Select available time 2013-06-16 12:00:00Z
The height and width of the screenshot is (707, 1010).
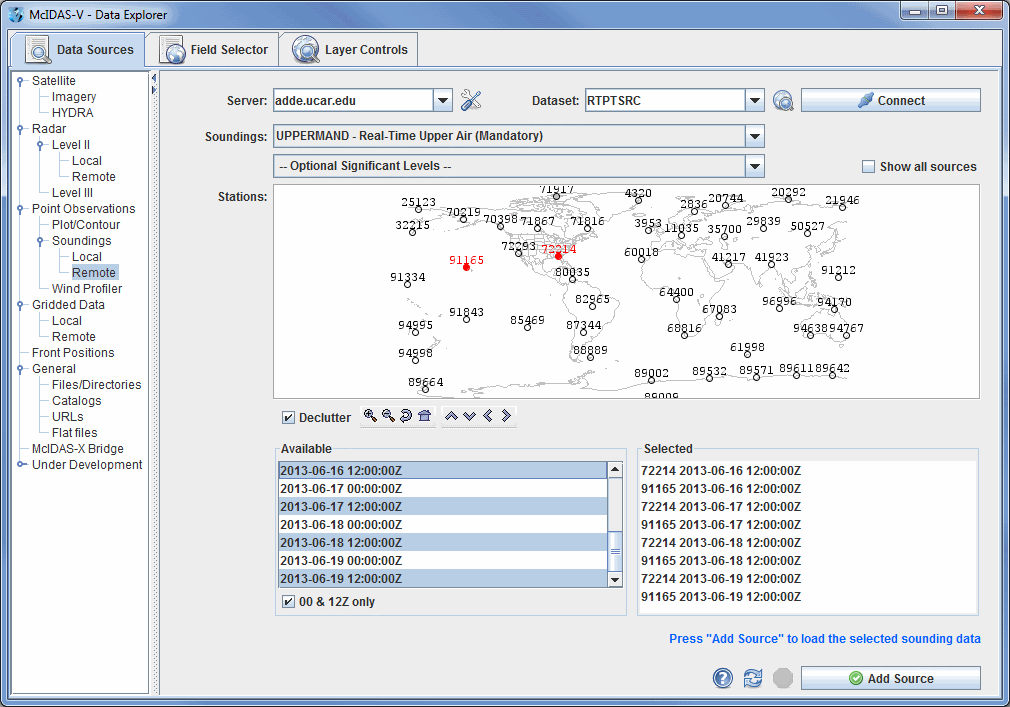click(x=443, y=471)
